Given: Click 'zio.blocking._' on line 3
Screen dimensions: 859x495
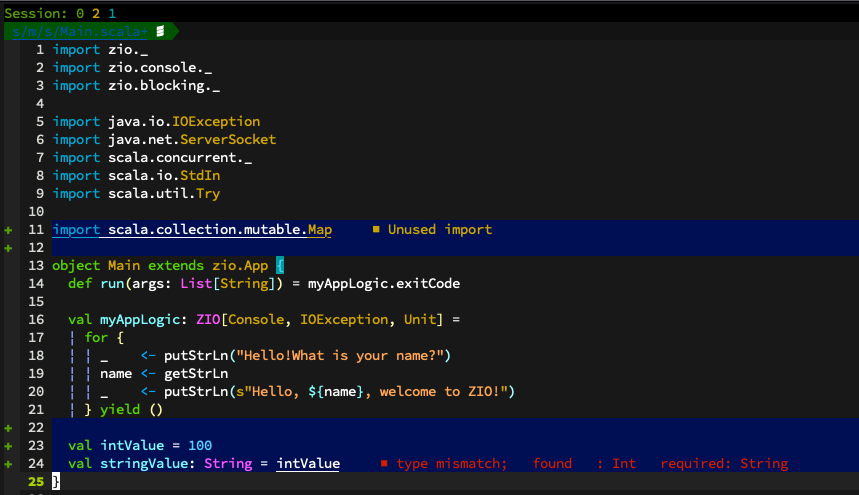Looking at the screenshot, I should pos(164,85).
